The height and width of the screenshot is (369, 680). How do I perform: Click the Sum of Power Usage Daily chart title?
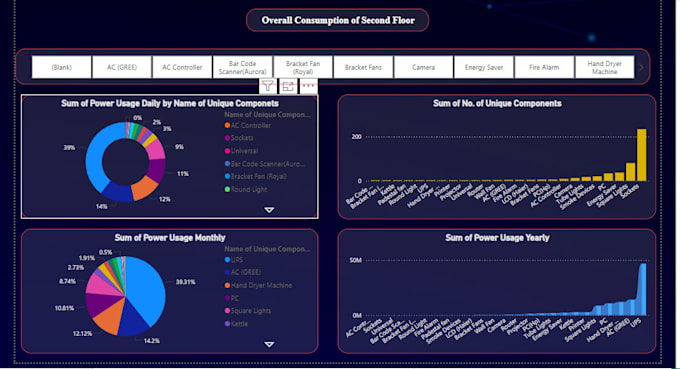click(x=170, y=103)
